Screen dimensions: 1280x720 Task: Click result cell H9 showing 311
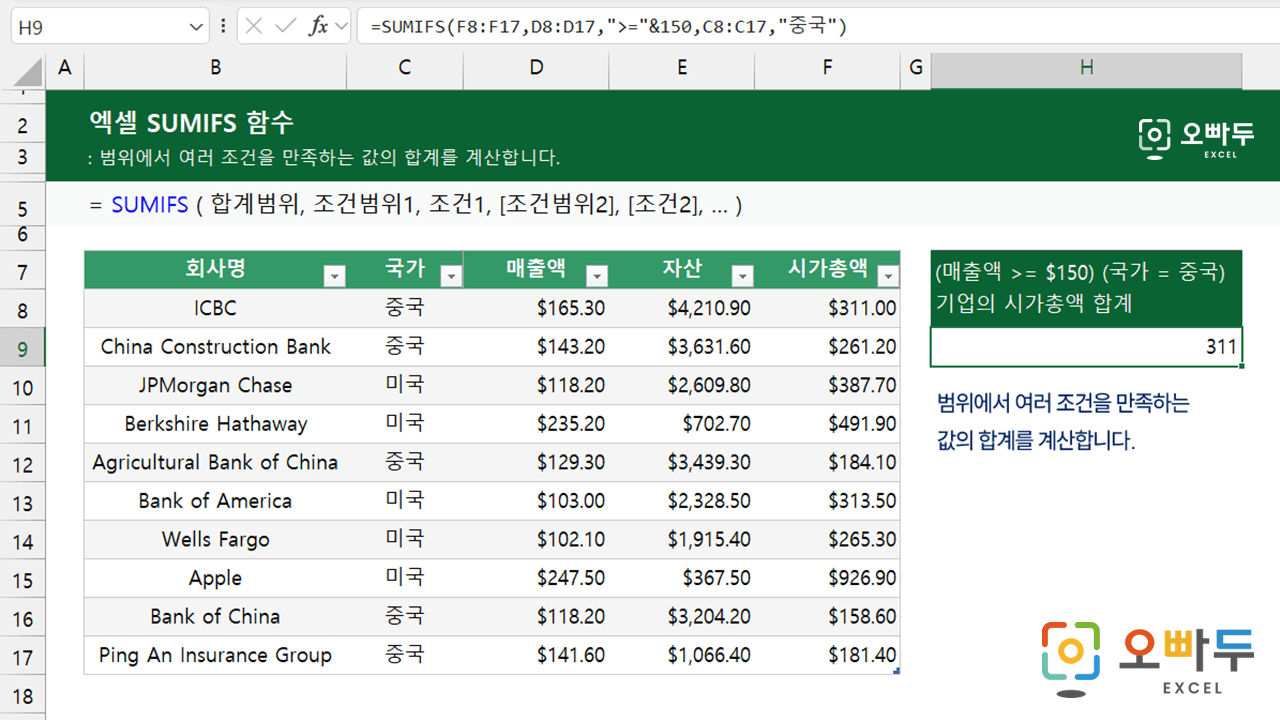pos(1086,347)
